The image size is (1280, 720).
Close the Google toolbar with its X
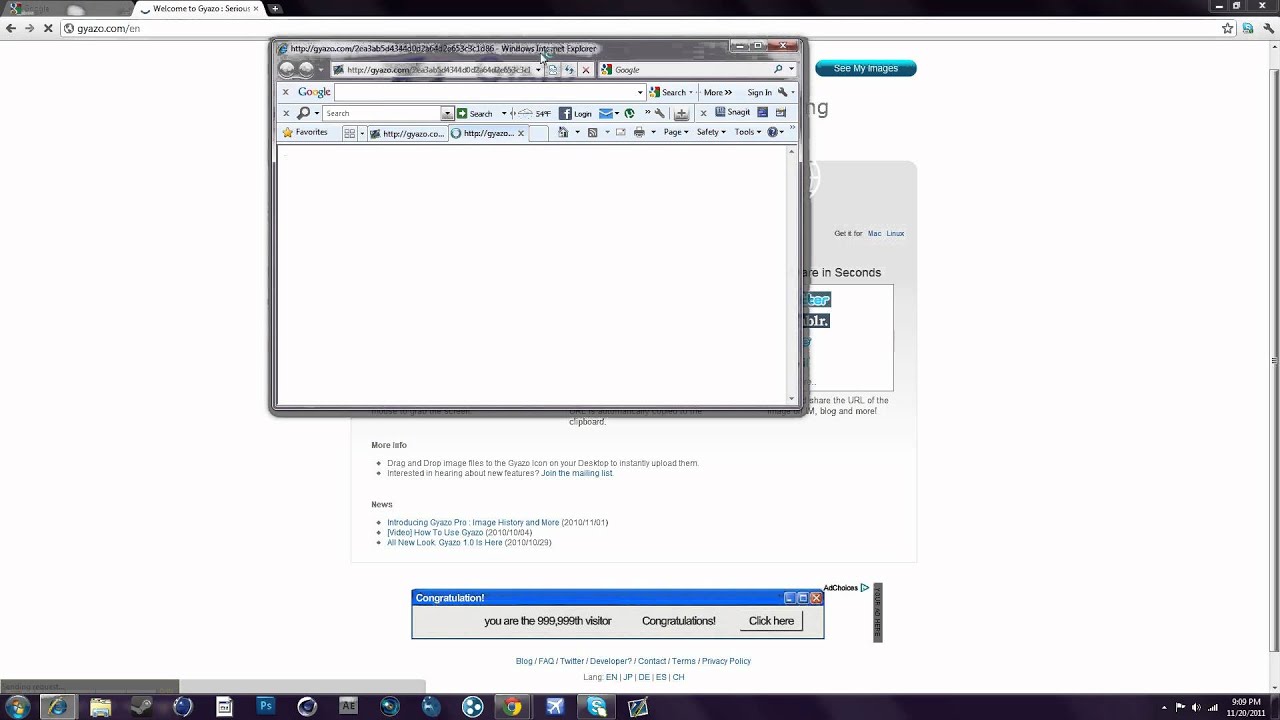coord(286,92)
